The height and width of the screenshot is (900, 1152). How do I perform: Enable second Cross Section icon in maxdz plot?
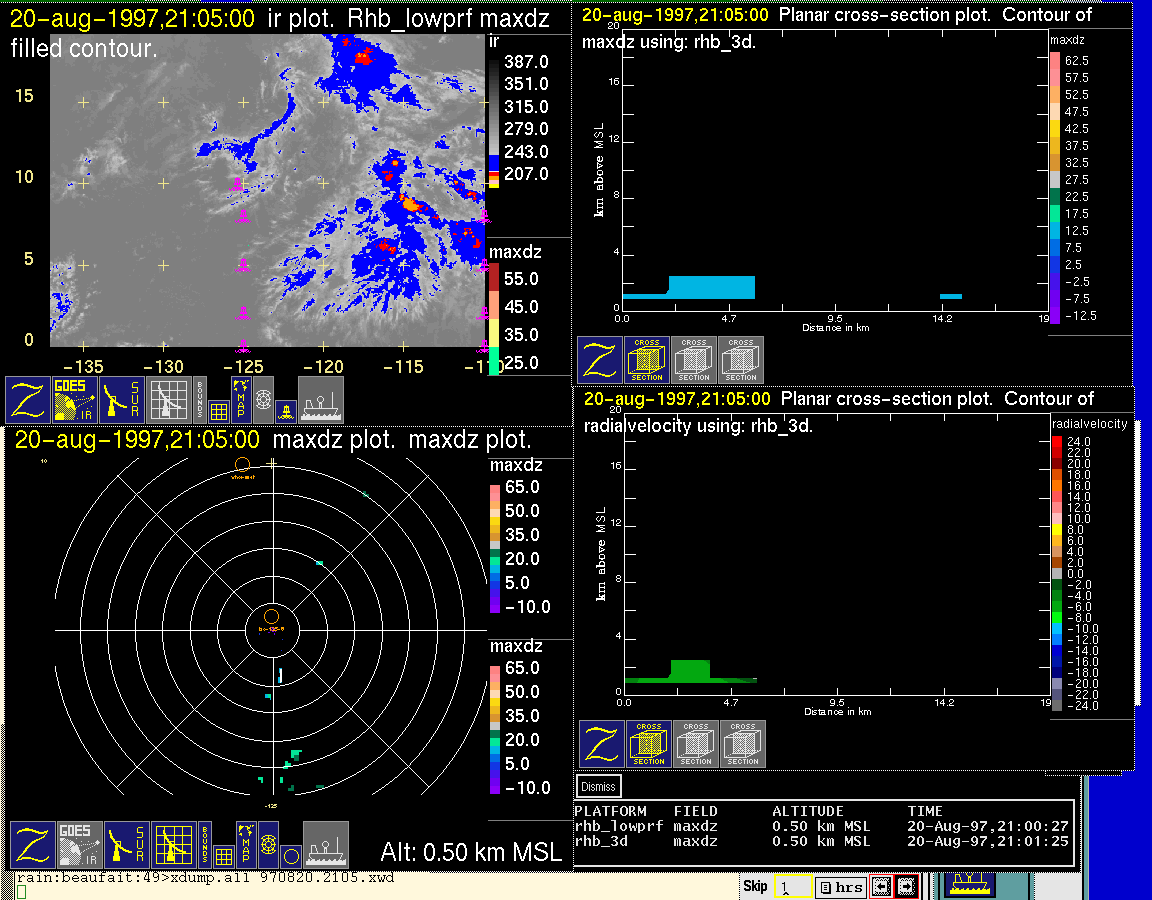[694, 360]
